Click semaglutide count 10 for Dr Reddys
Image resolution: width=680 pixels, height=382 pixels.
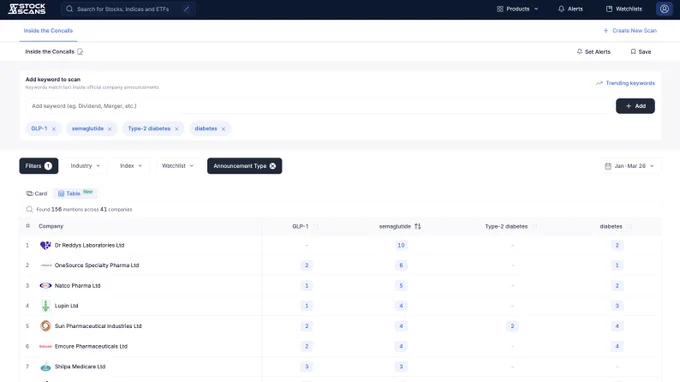click(401, 245)
